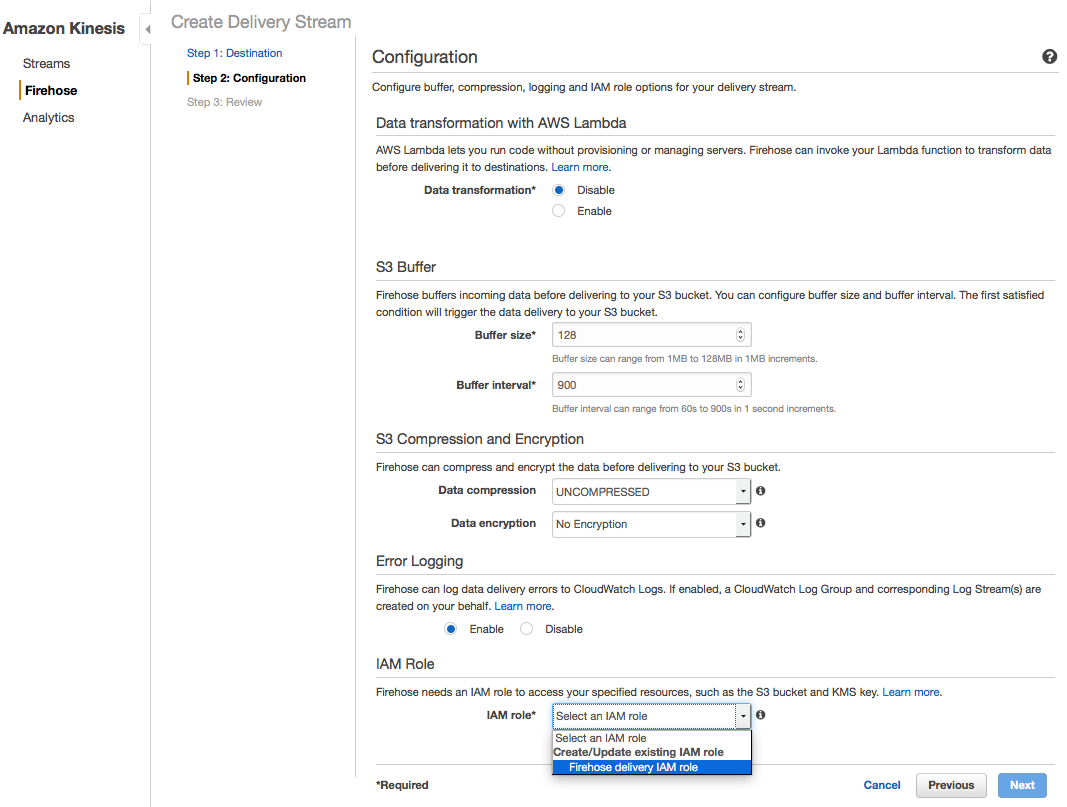Focus the Buffer interval field
This screenshot has height=807, width=1067.
[651, 385]
